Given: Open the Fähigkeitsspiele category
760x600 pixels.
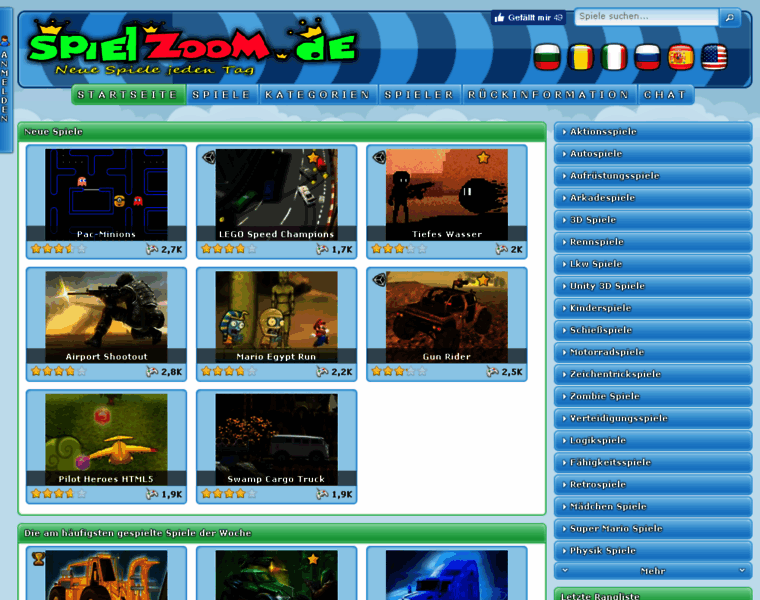Looking at the screenshot, I should click(x=653, y=462).
